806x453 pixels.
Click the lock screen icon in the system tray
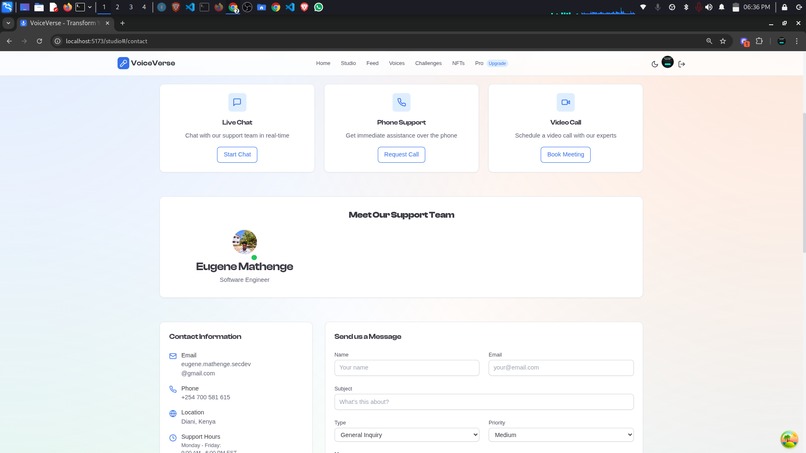784,7
